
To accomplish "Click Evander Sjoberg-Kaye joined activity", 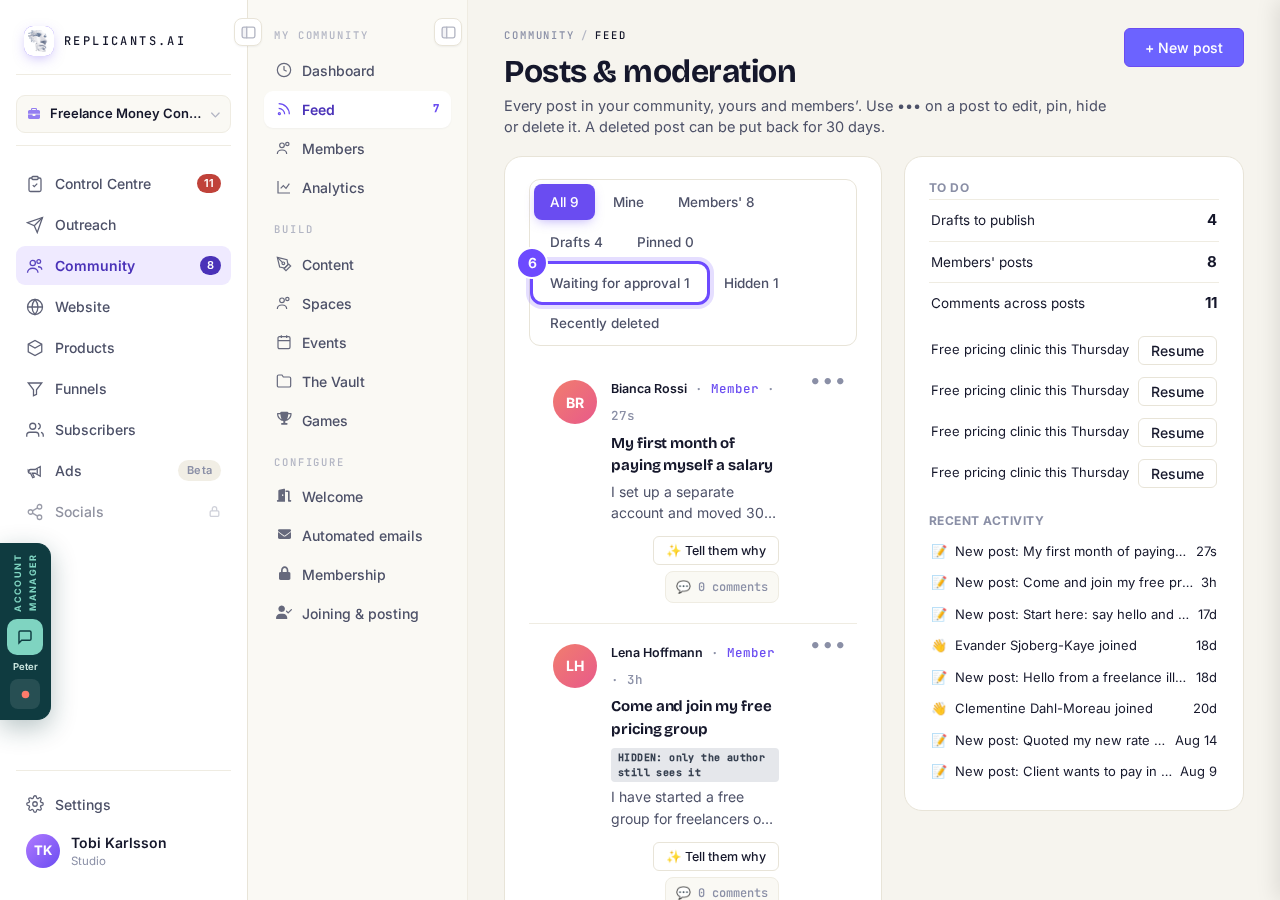I will (1074, 645).
